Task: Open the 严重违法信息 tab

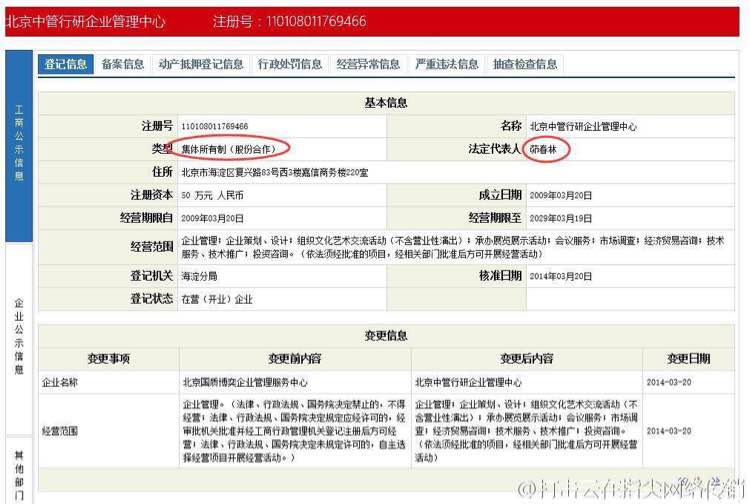Action: point(447,64)
